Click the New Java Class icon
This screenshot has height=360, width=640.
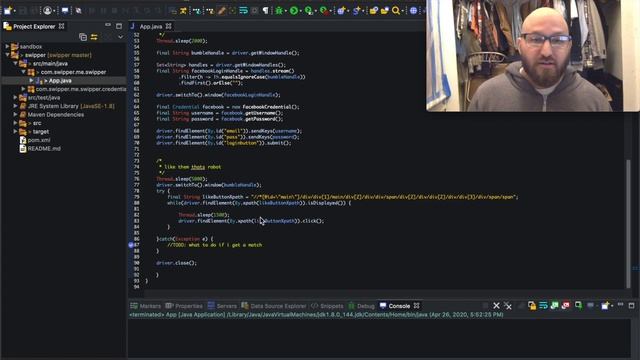[x=356, y=11]
